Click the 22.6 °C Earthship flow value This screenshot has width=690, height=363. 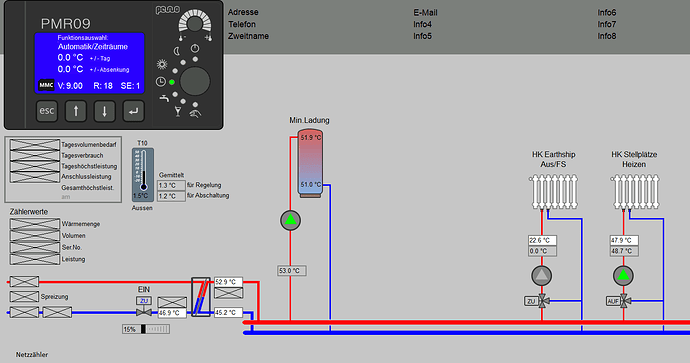(542, 240)
